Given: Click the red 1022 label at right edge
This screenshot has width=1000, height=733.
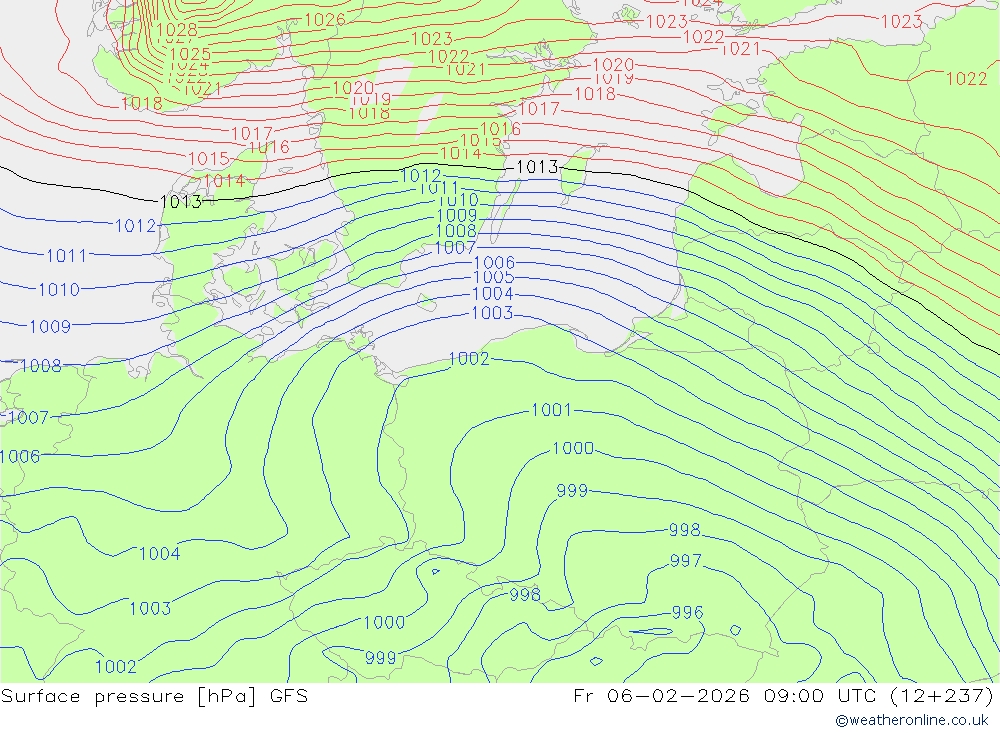Looking at the screenshot, I should point(966,78).
